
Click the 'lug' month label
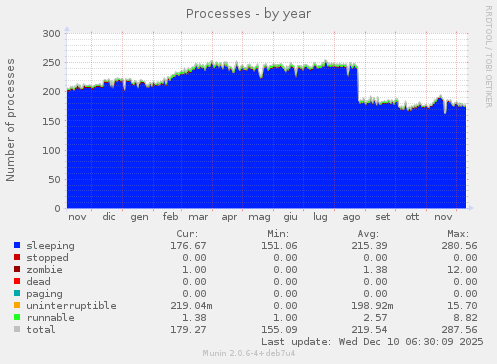(x=320, y=218)
